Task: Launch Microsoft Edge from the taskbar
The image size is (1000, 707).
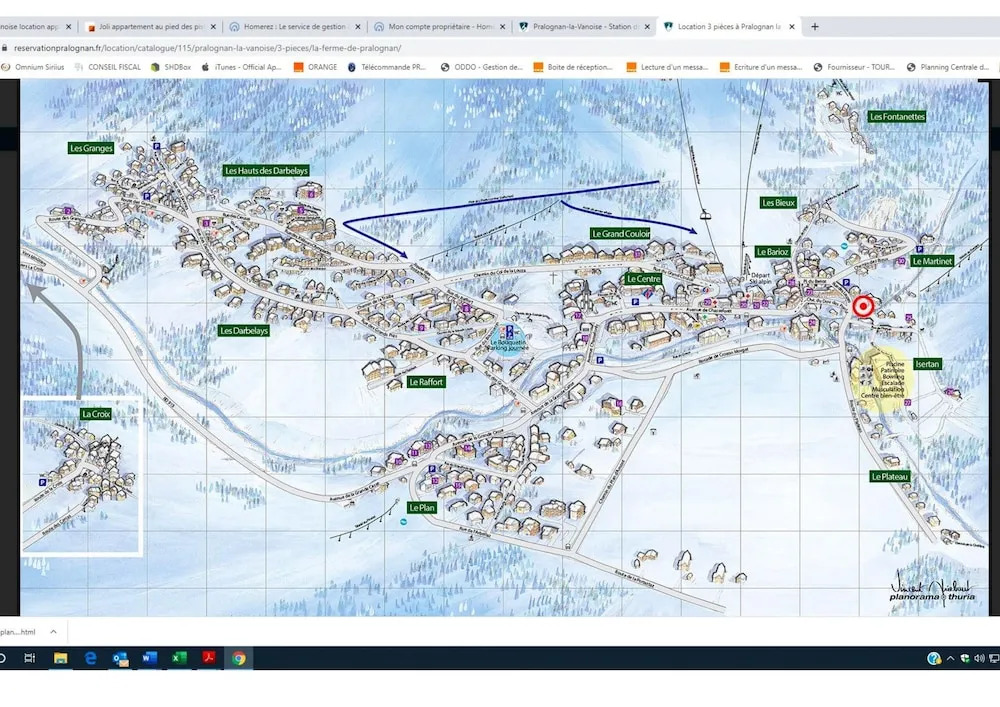Action: (90, 658)
